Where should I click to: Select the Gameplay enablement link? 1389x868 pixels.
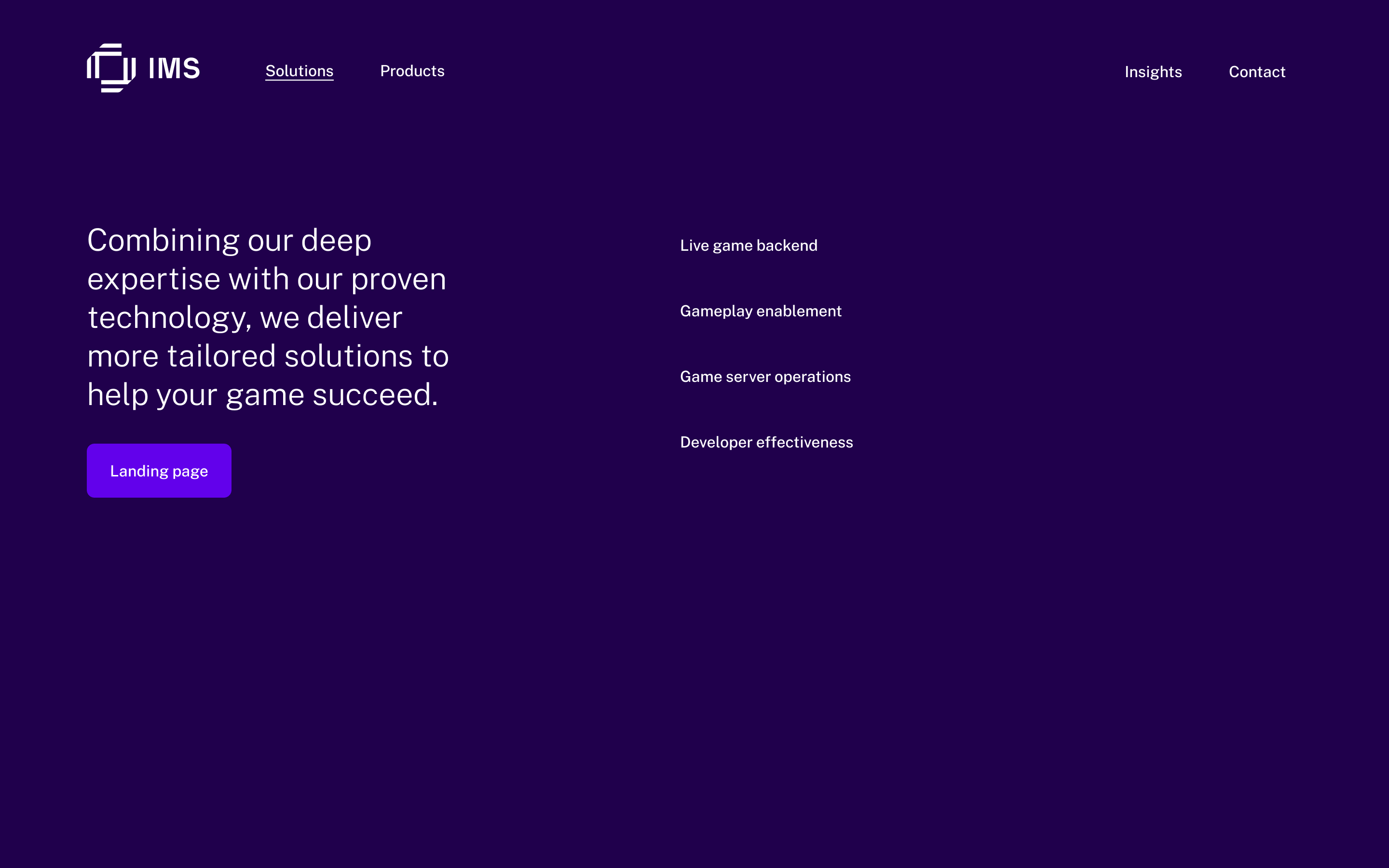click(x=761, y=311)
